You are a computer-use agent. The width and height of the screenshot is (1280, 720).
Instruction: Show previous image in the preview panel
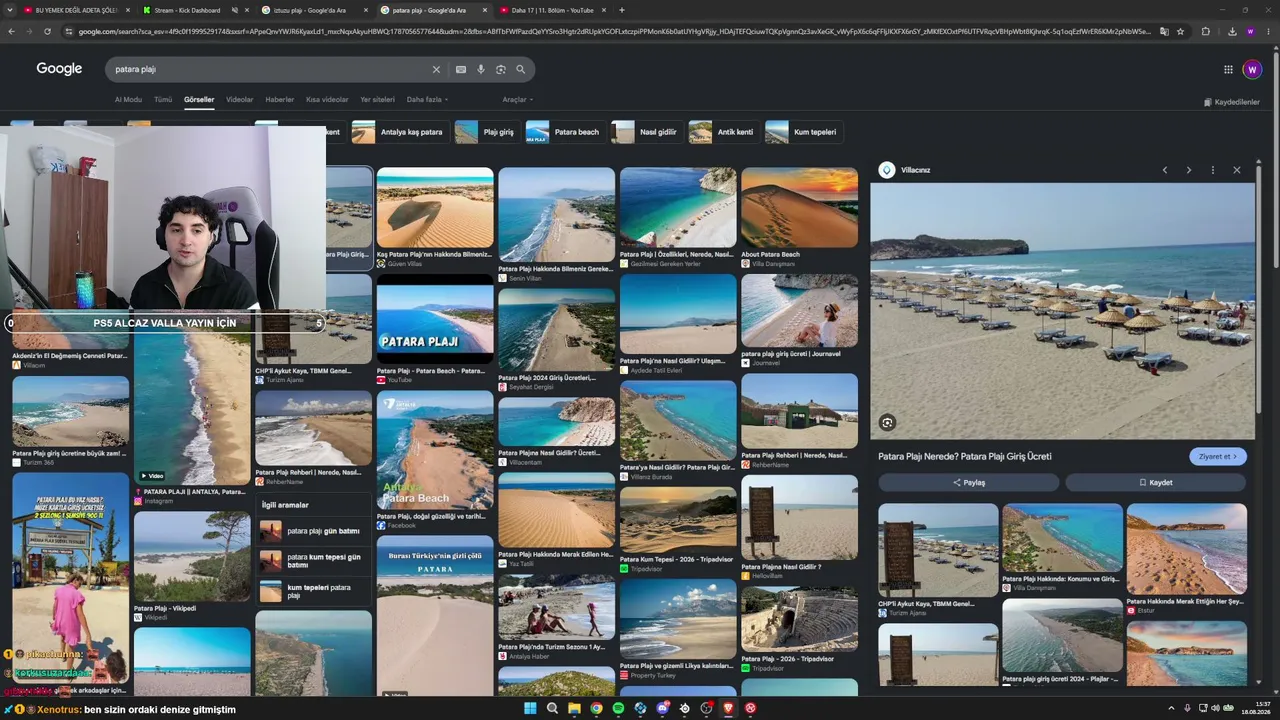(x=1165, y=170)
